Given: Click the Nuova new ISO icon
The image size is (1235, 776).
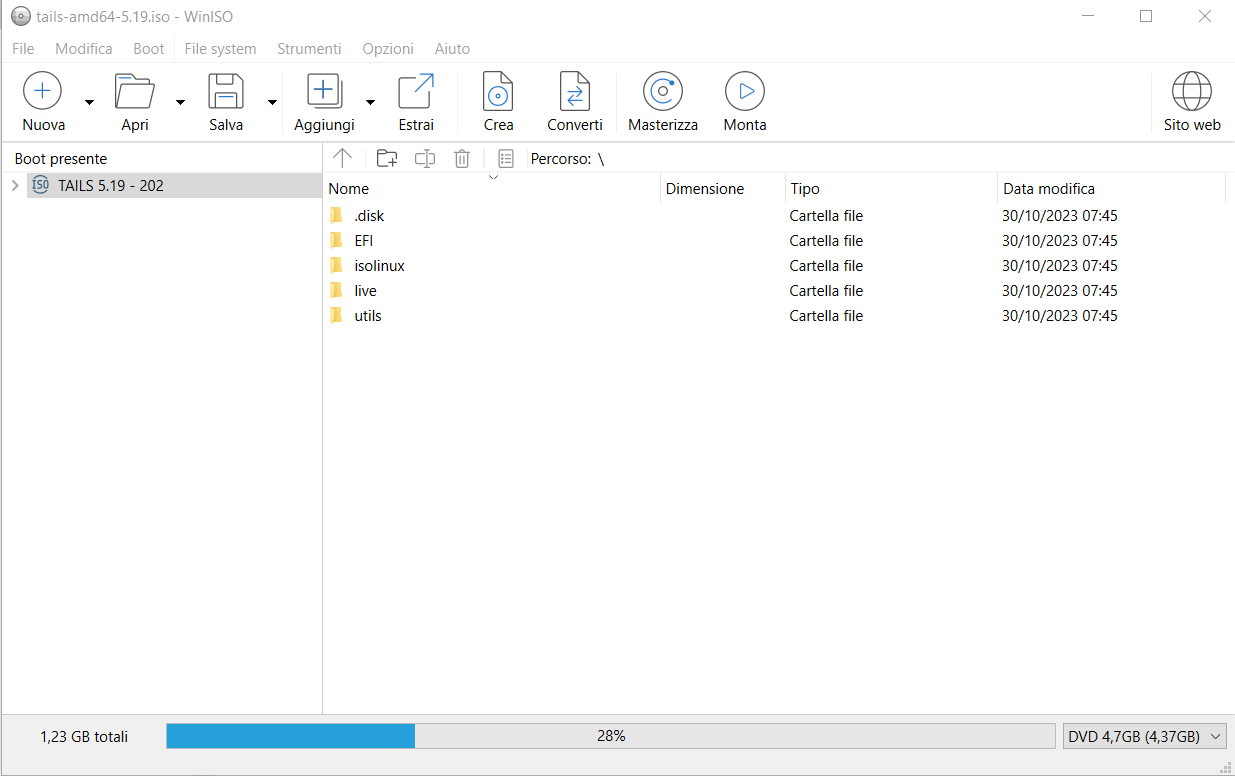Looking at the screenshot, I should tap(42, 91).
